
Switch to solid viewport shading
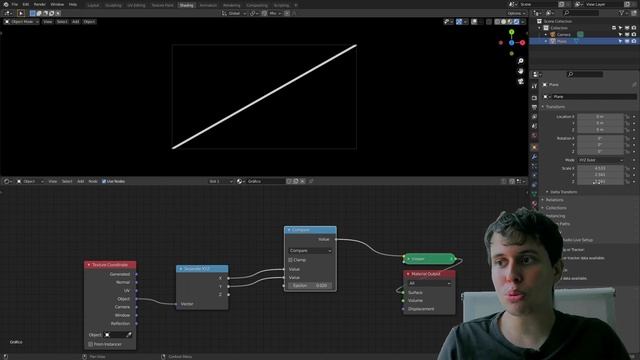point(504,22)
